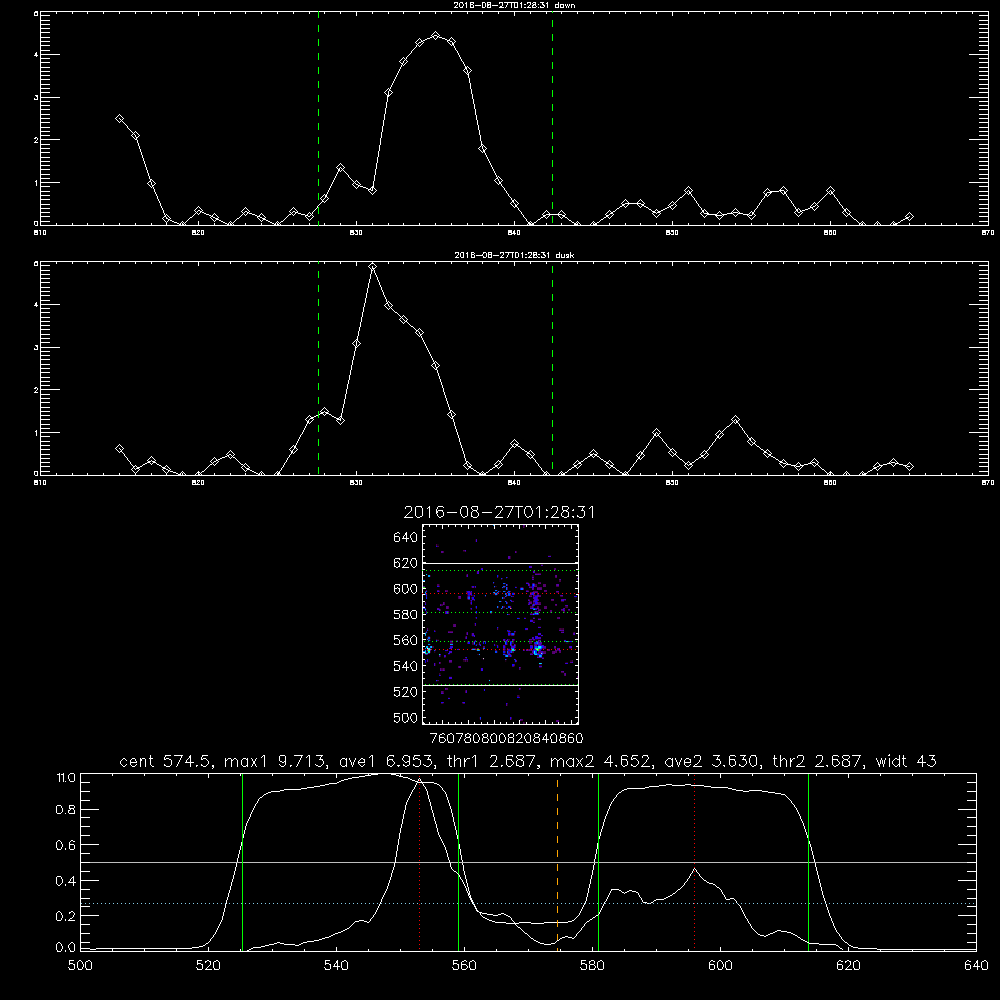The image size is (1000, 1000).
Task: Click the heatmap y-axis label 520
Action: [406, 692]
